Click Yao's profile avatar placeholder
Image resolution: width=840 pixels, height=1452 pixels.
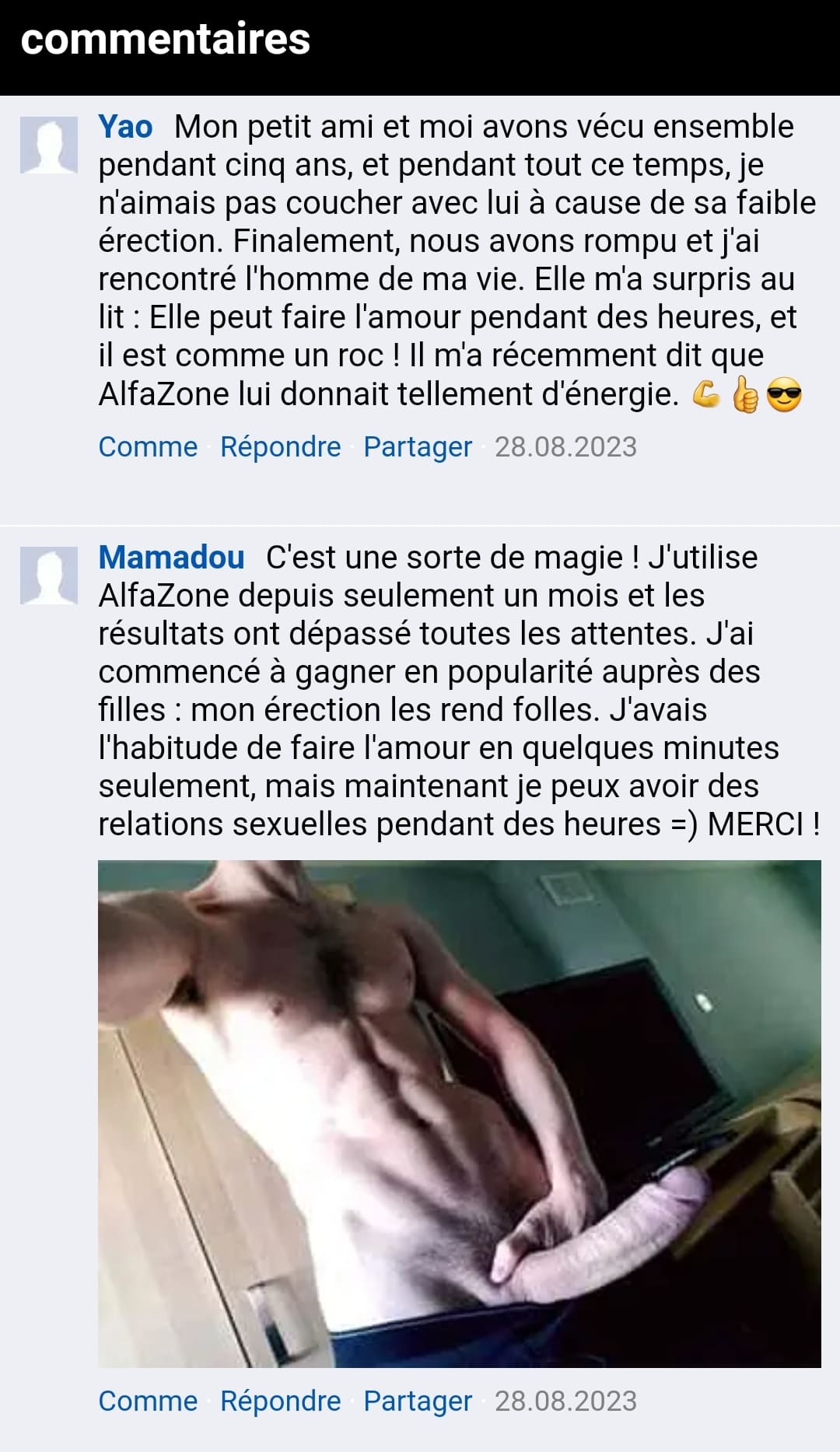pos(49,145)
